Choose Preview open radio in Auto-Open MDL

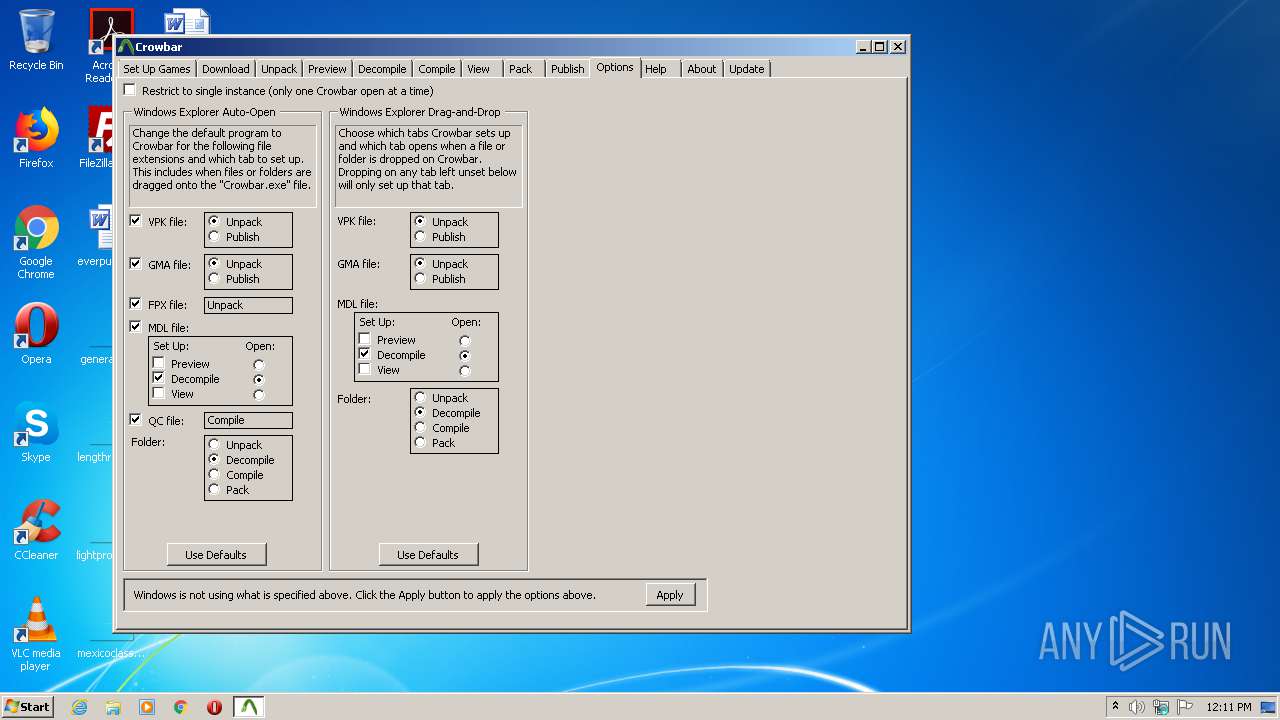(x=259, y=365)
